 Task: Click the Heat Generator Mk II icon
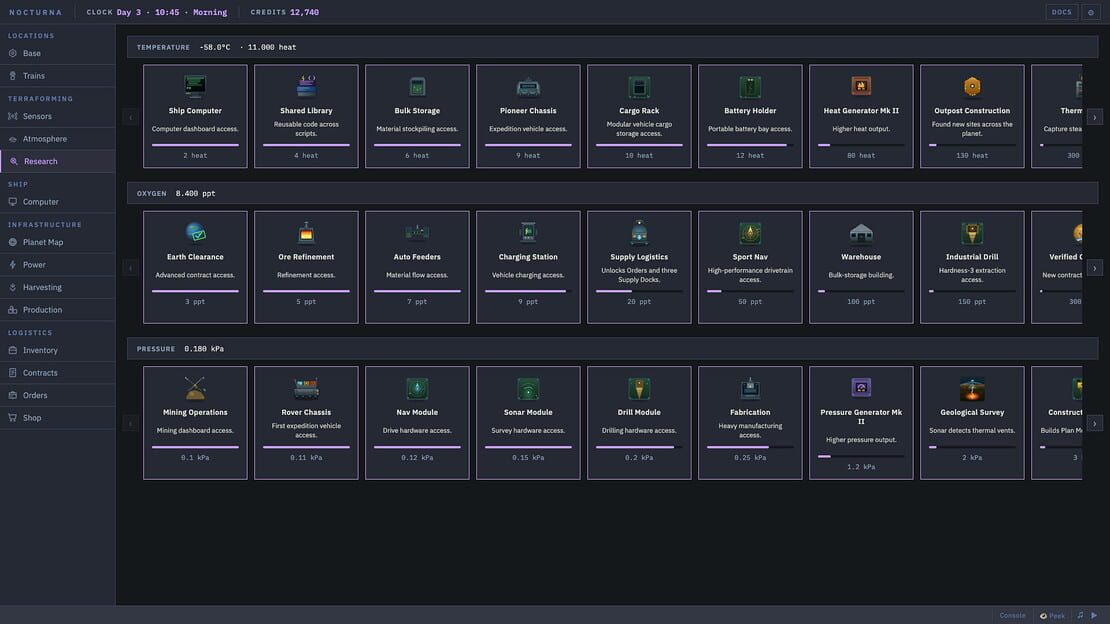[861, 86]
